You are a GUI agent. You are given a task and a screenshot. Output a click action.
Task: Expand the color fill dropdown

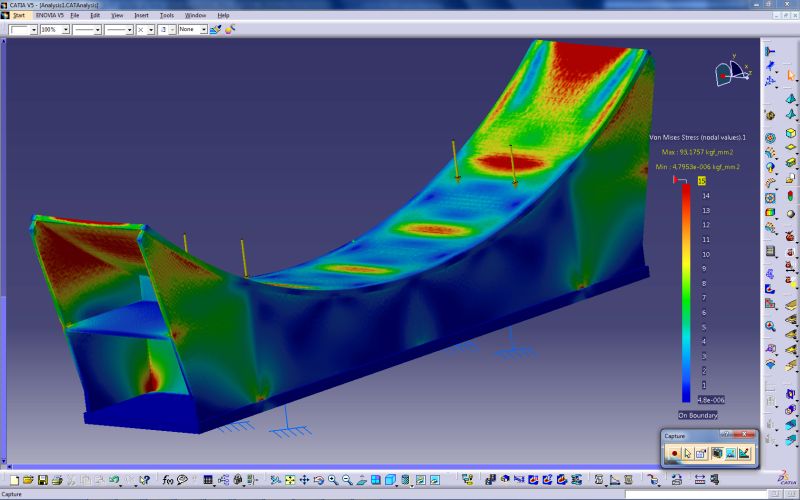34,30
